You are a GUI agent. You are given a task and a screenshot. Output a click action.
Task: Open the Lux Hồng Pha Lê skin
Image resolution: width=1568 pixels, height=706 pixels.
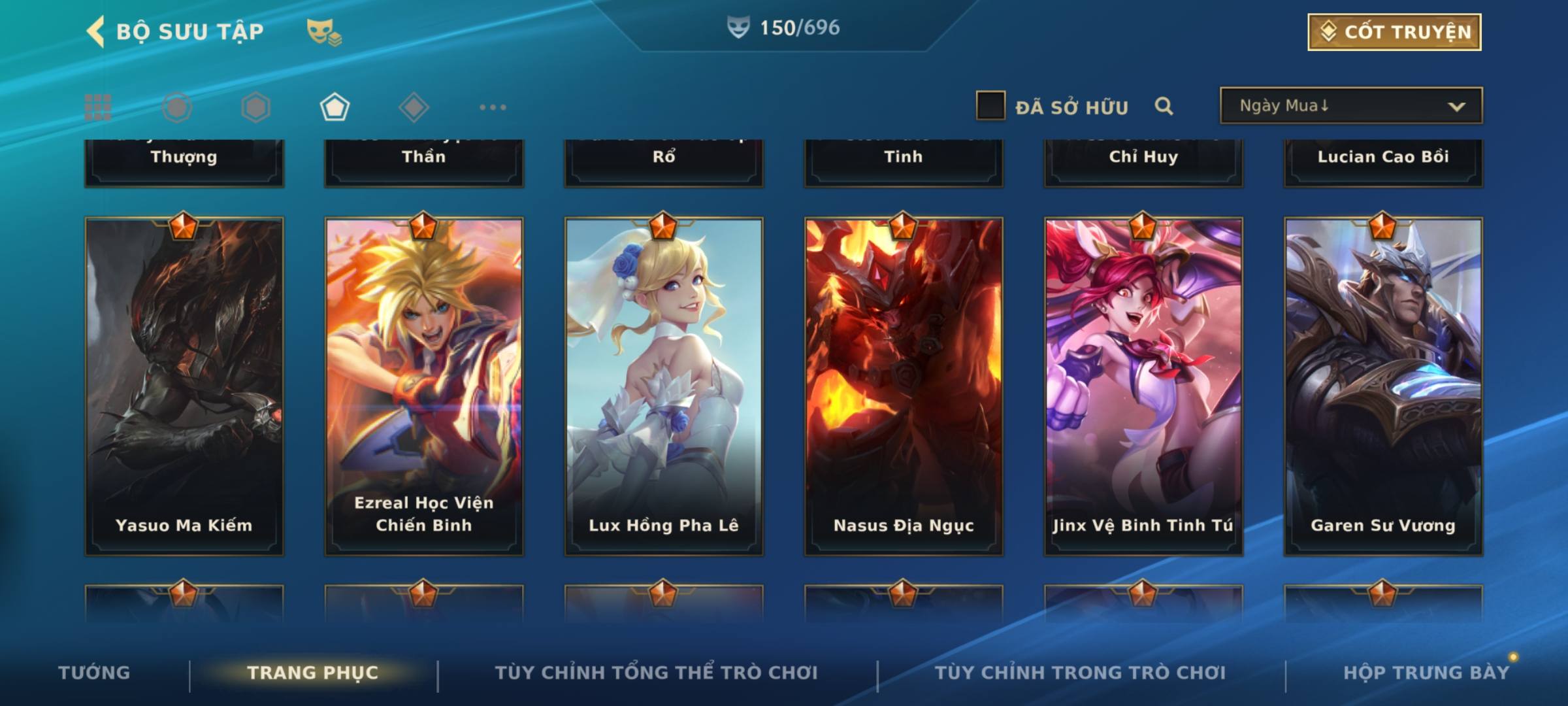[664, 386]
